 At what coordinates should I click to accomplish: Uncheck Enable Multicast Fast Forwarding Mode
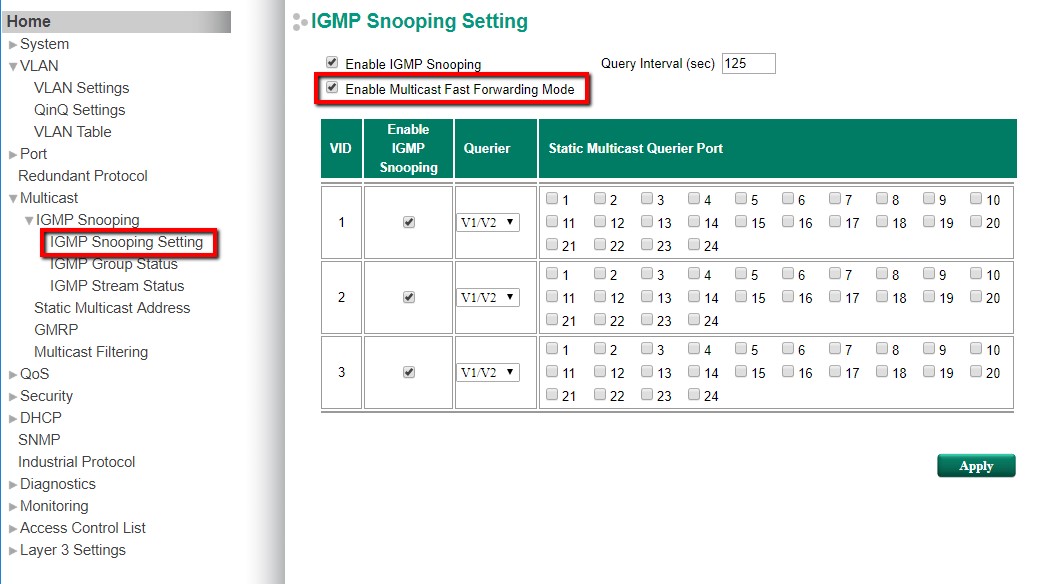(x=332, y=88)
